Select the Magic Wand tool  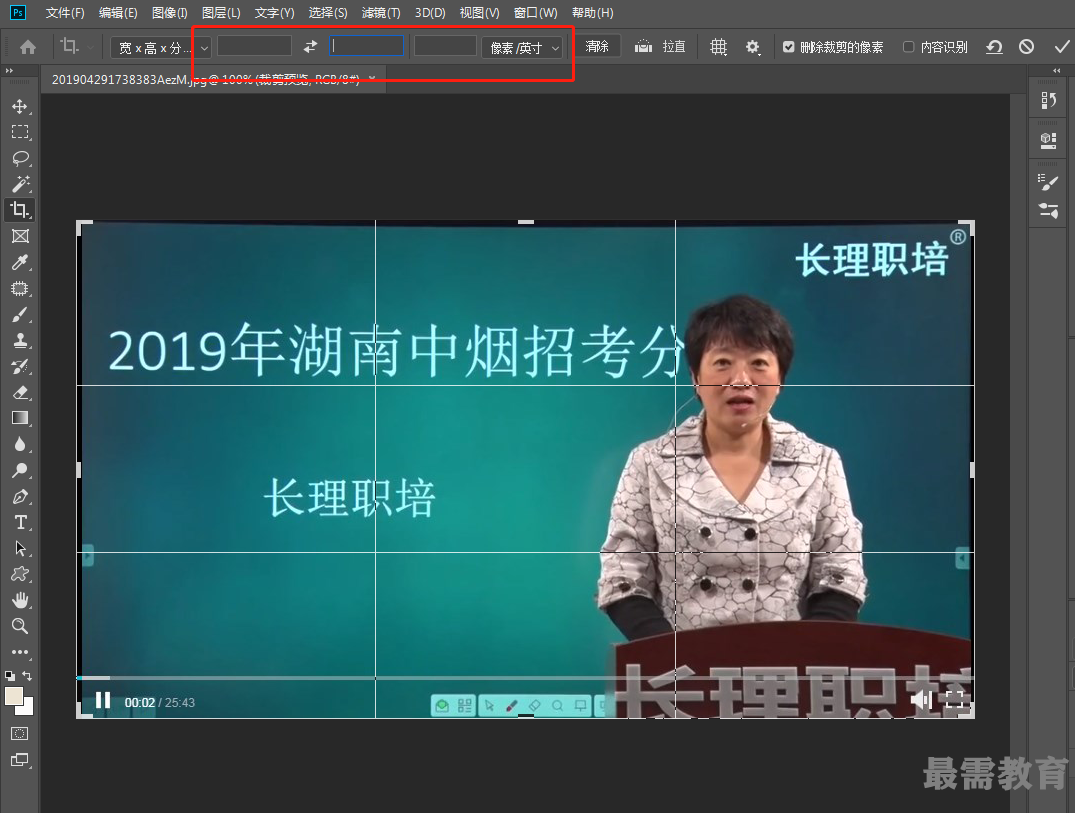coord(20,184)
